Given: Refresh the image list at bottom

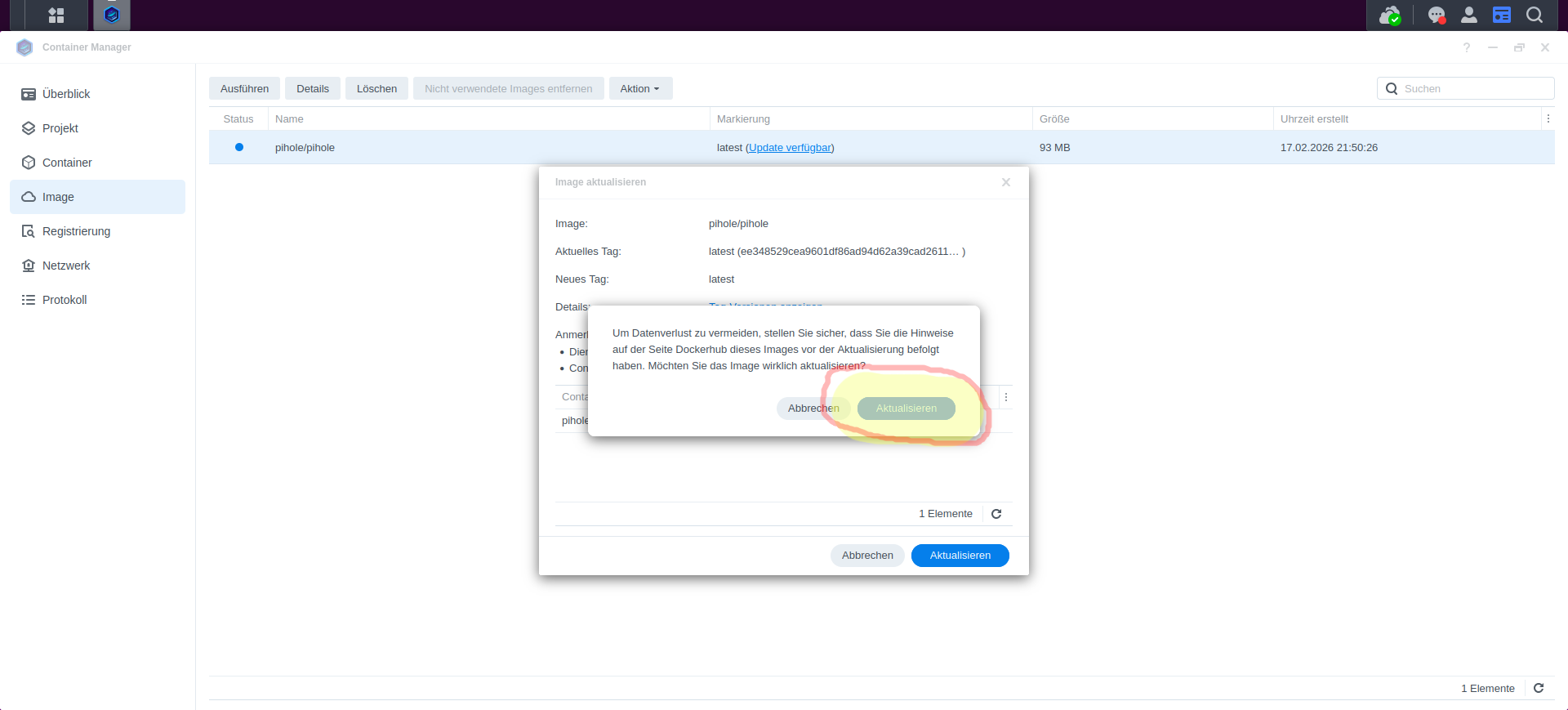Looking at the screenshot, I should click(1539, 688).
